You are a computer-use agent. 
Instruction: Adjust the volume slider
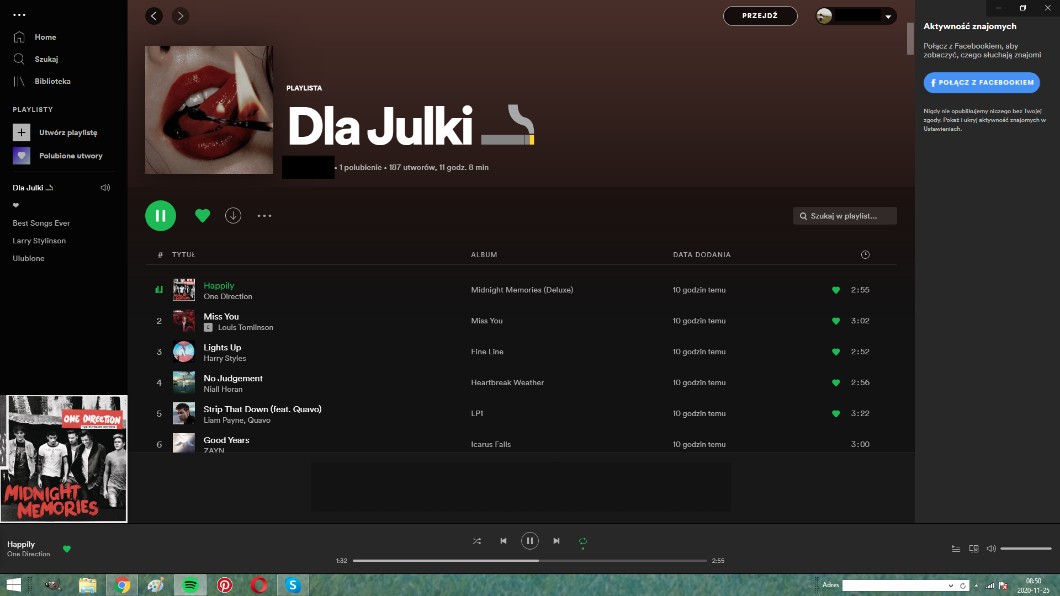point(1025,549)
